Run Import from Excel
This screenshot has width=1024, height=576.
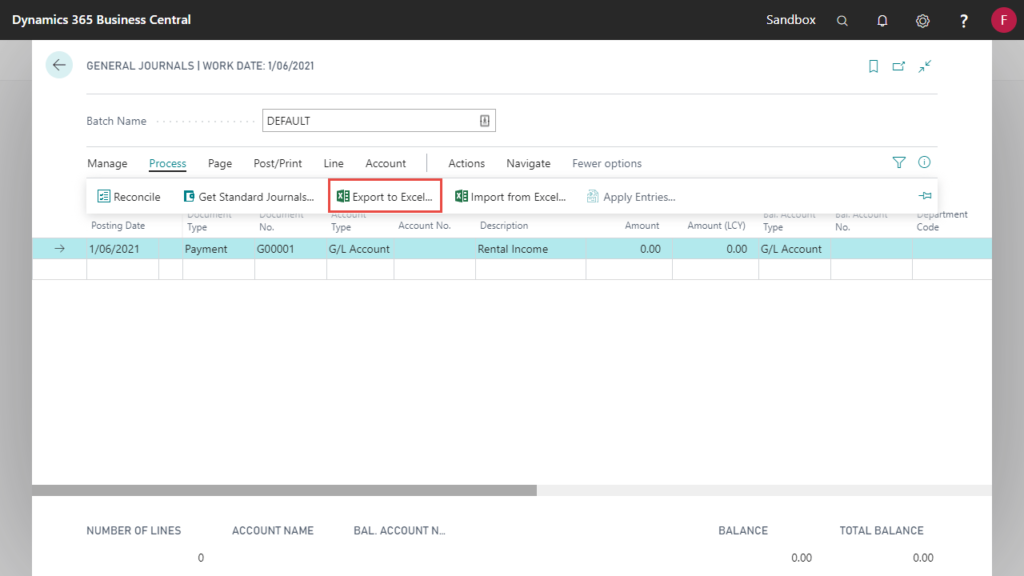click(510, 196)
